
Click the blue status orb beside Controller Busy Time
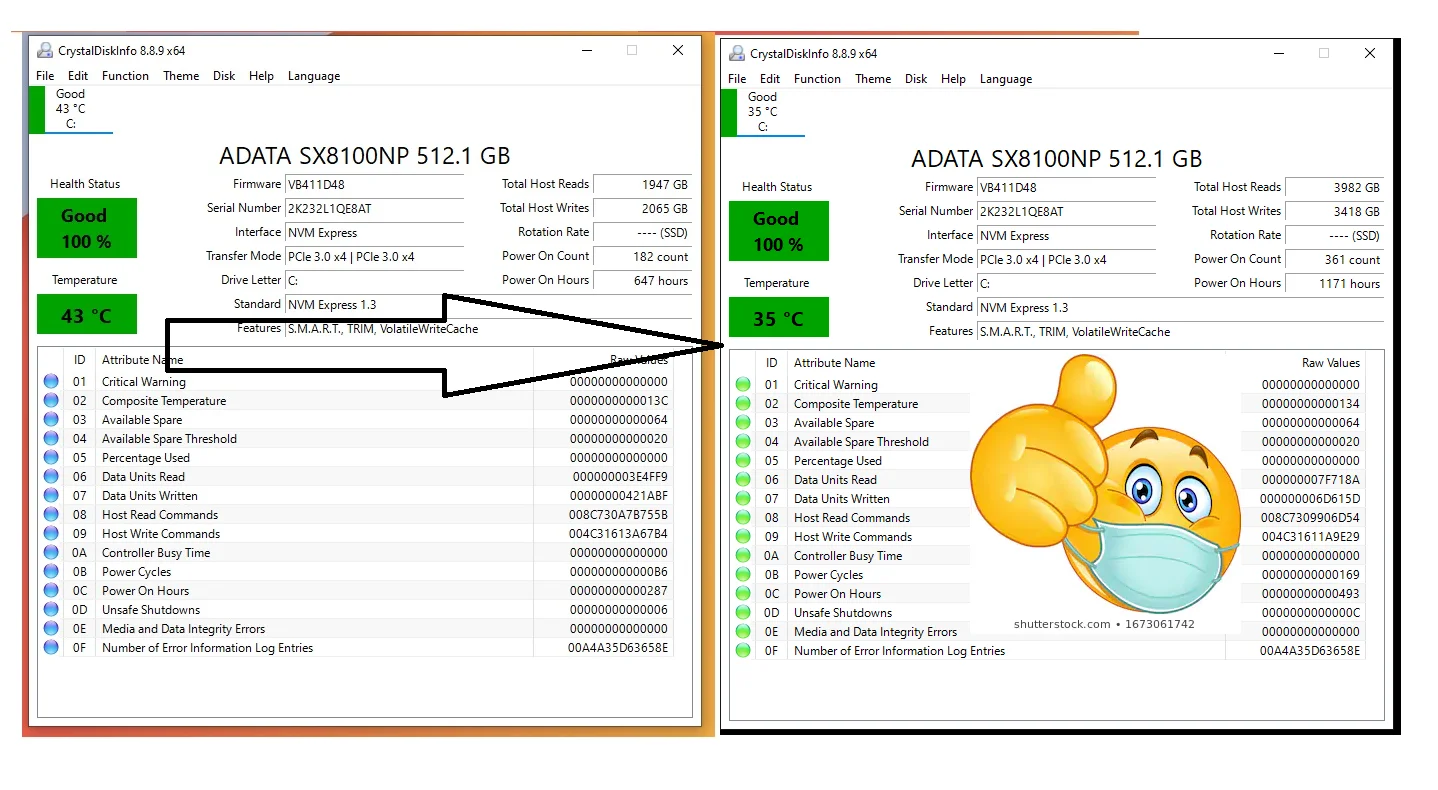pyautogui.click(x=51, y=553)
